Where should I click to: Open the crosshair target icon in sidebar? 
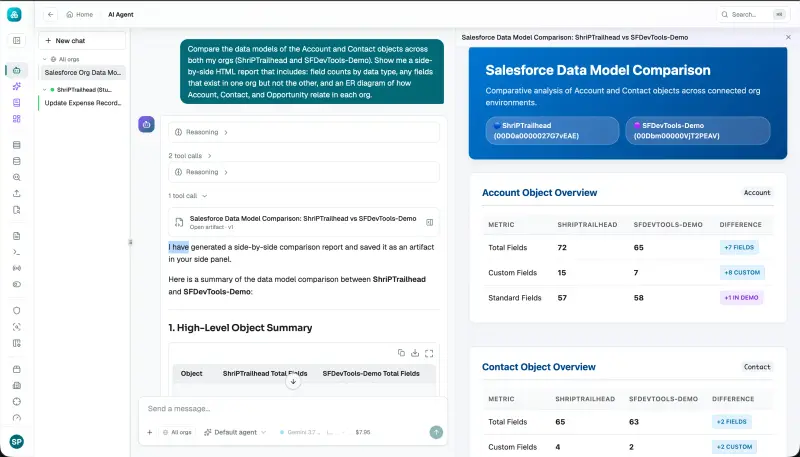(x=16, y=401)
